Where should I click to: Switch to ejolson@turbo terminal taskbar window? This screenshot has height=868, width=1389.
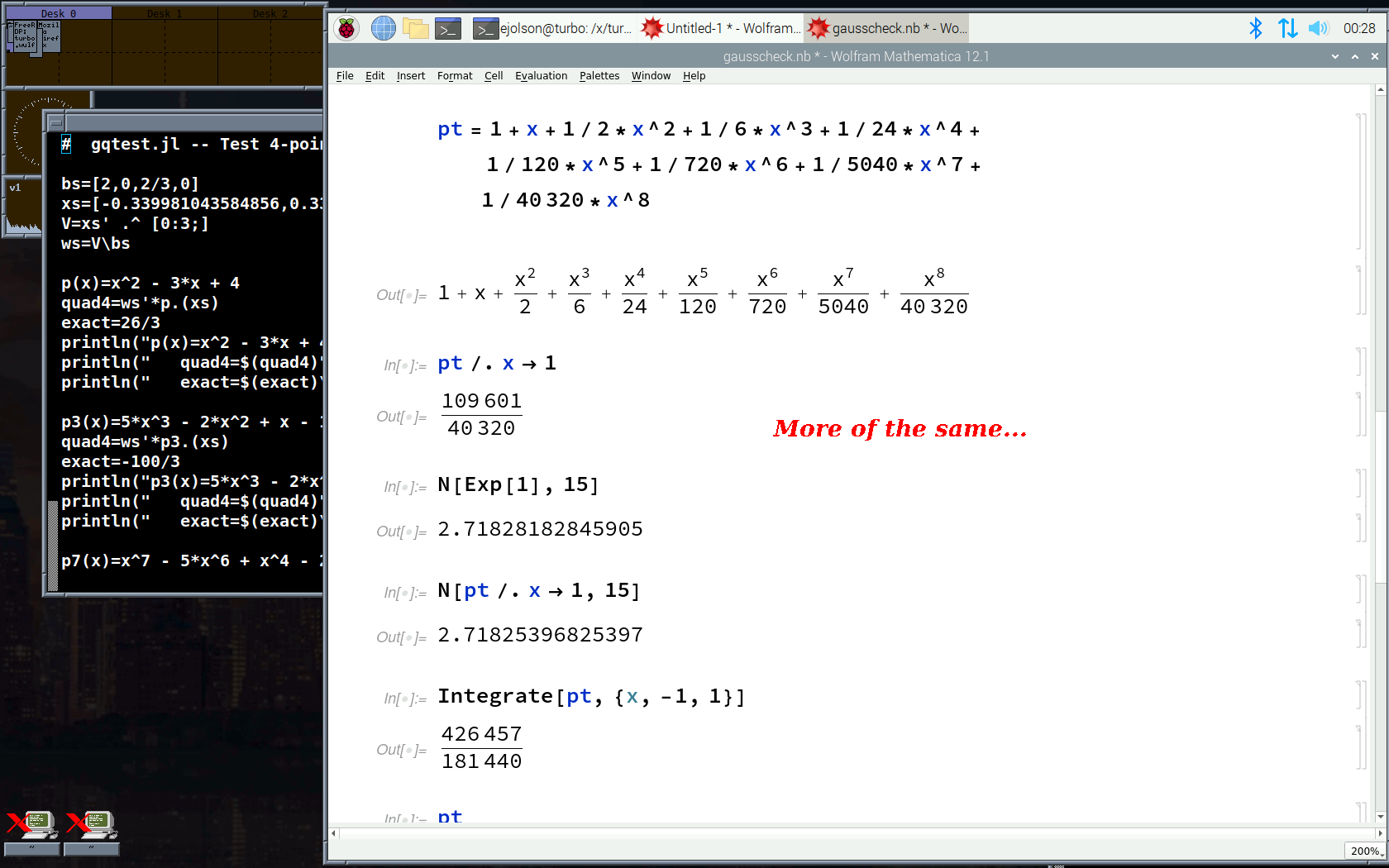pos(553,28)
